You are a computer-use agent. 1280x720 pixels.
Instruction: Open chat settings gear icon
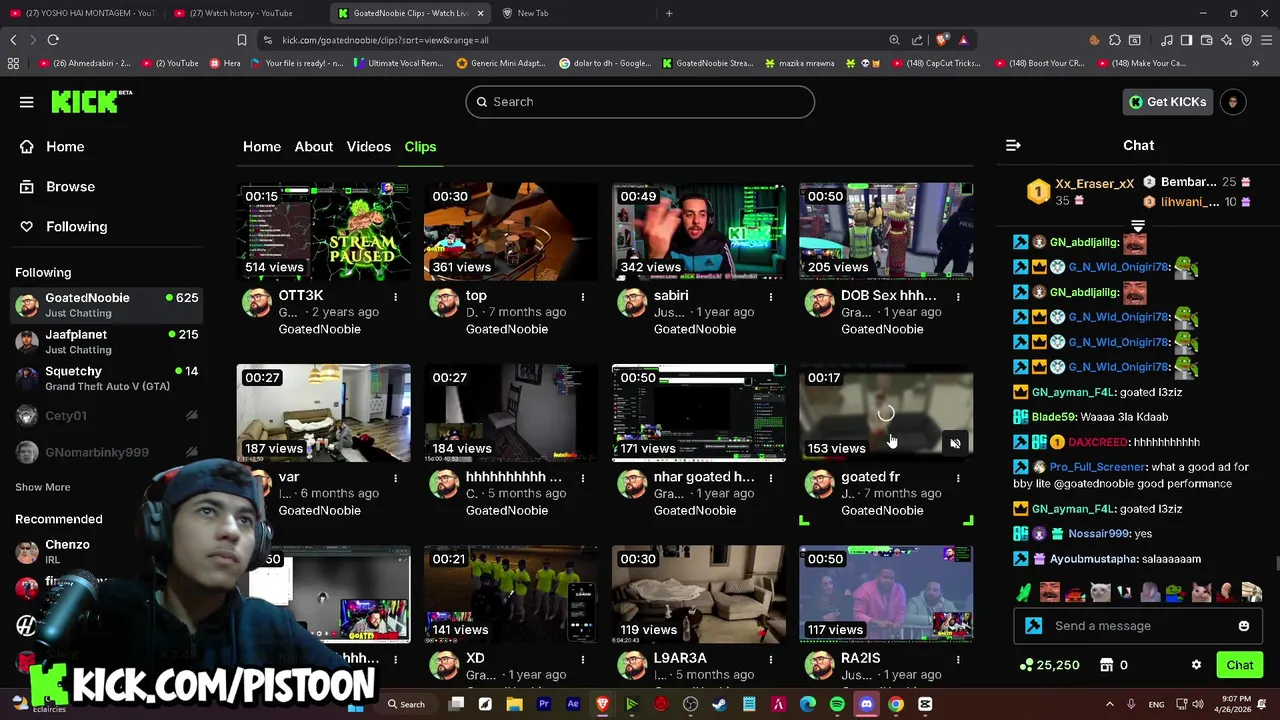coord(1196,665)
